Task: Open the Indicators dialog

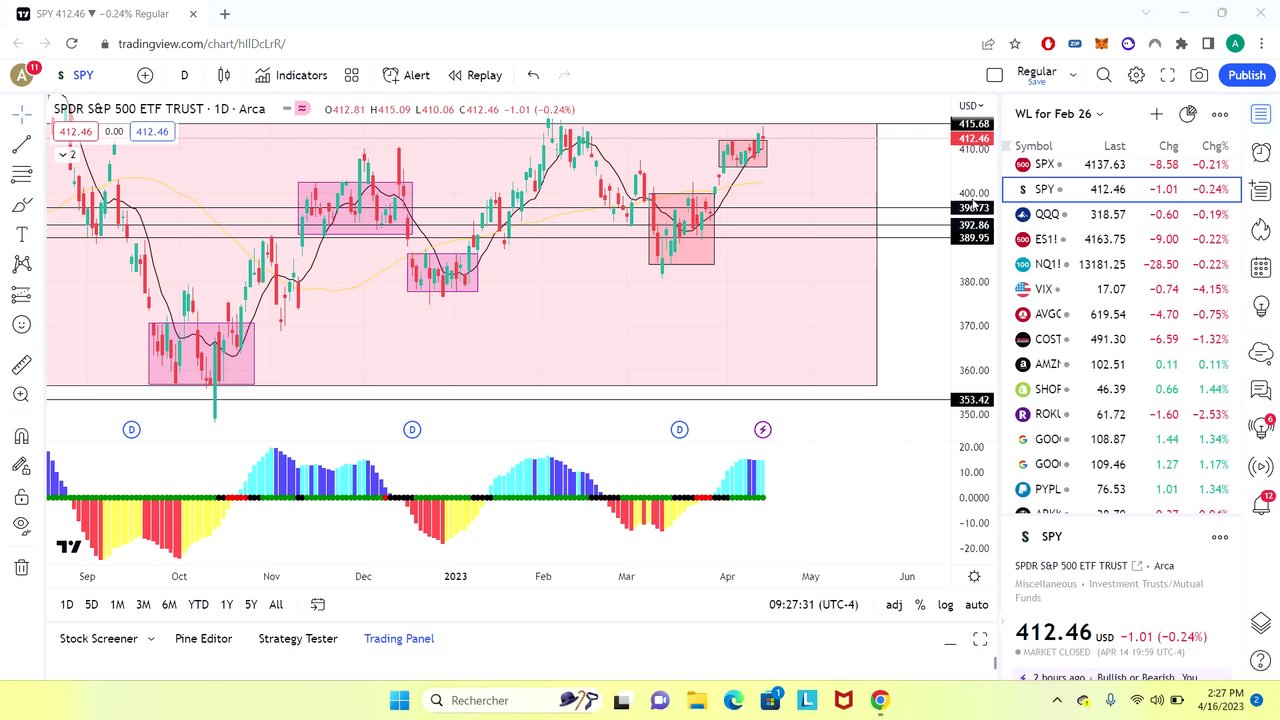Action: pos(291,75)
